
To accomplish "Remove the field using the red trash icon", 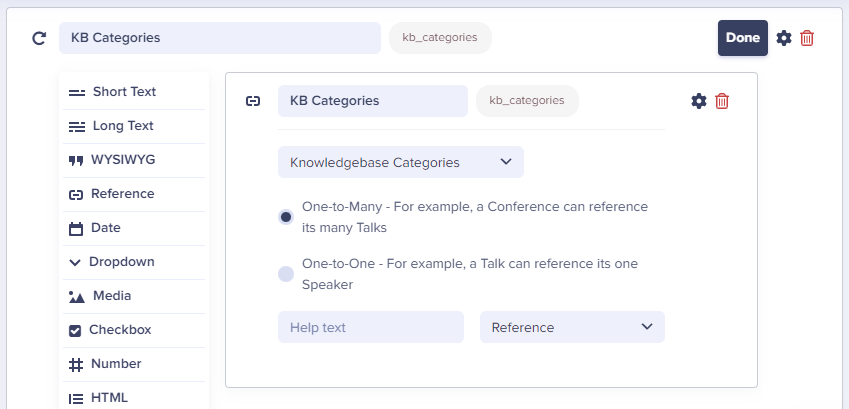I will (722, 101).
